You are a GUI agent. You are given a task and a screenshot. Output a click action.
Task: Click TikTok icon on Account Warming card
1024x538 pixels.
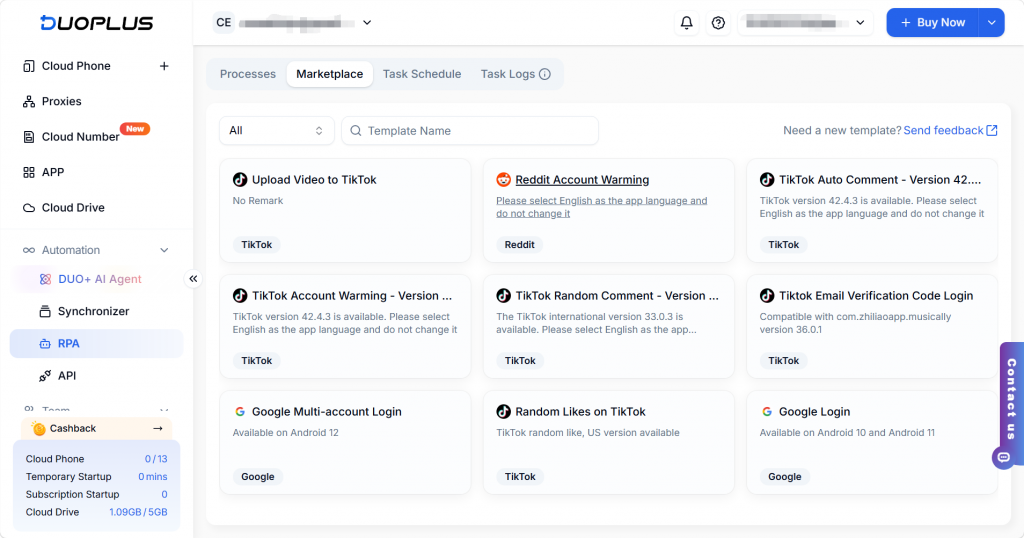pyautogui.click(x=240, y=296)
